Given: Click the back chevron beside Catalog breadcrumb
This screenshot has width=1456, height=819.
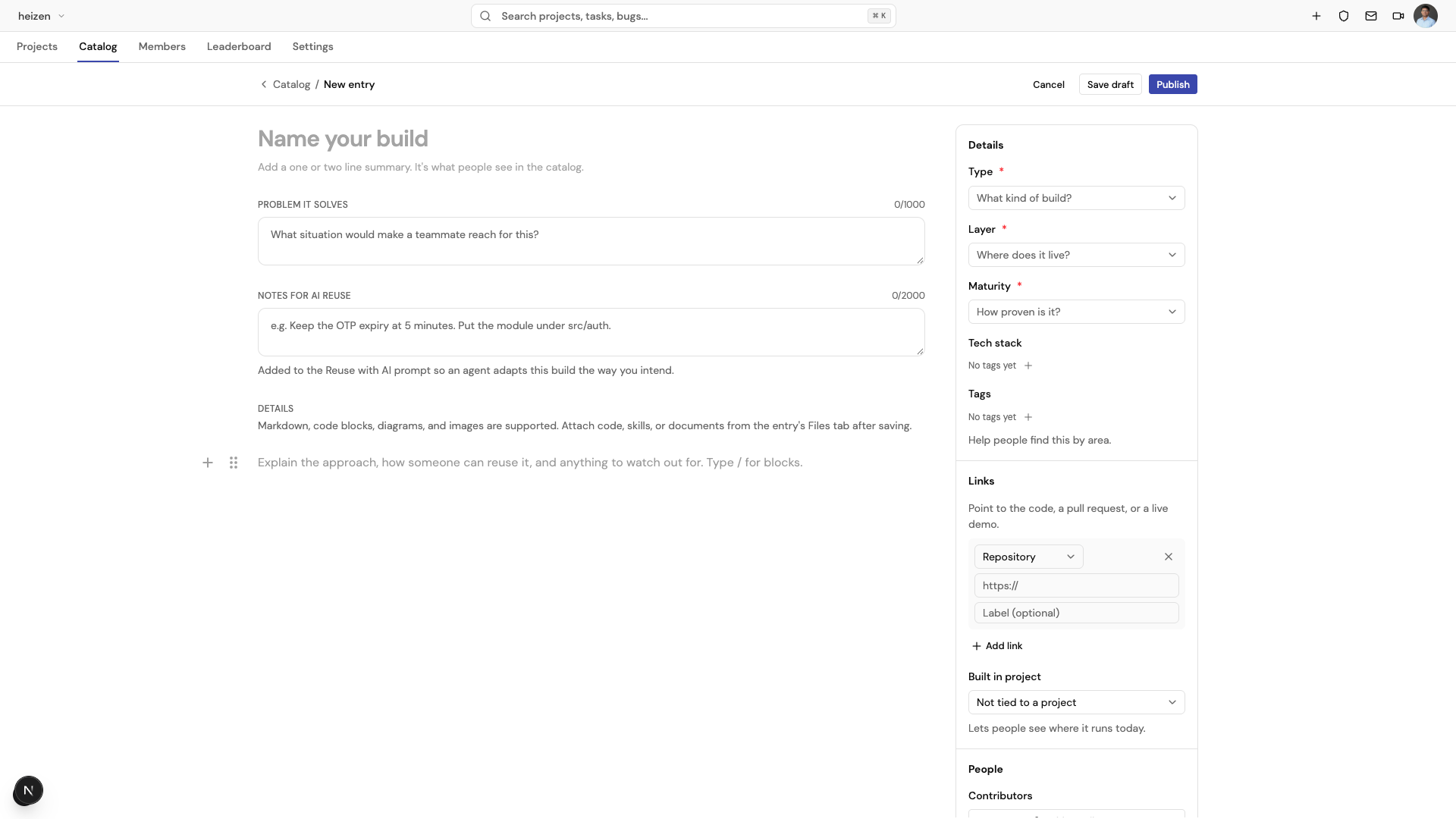Looking at the screenshot, I should [x=264, y=84].
